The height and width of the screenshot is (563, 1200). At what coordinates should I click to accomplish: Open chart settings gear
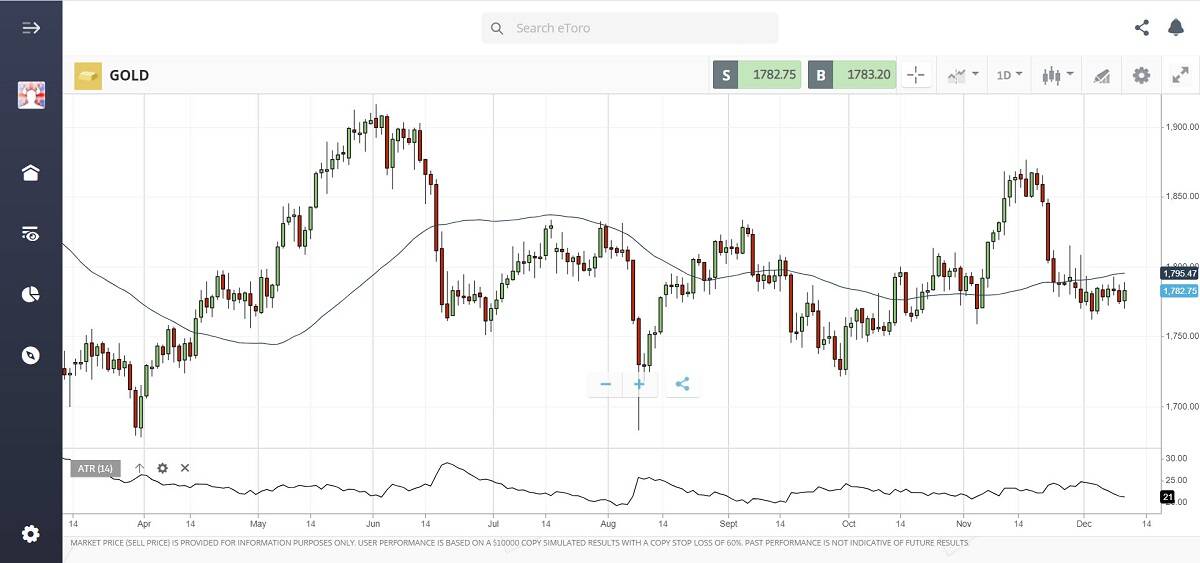click(1141, 75)
